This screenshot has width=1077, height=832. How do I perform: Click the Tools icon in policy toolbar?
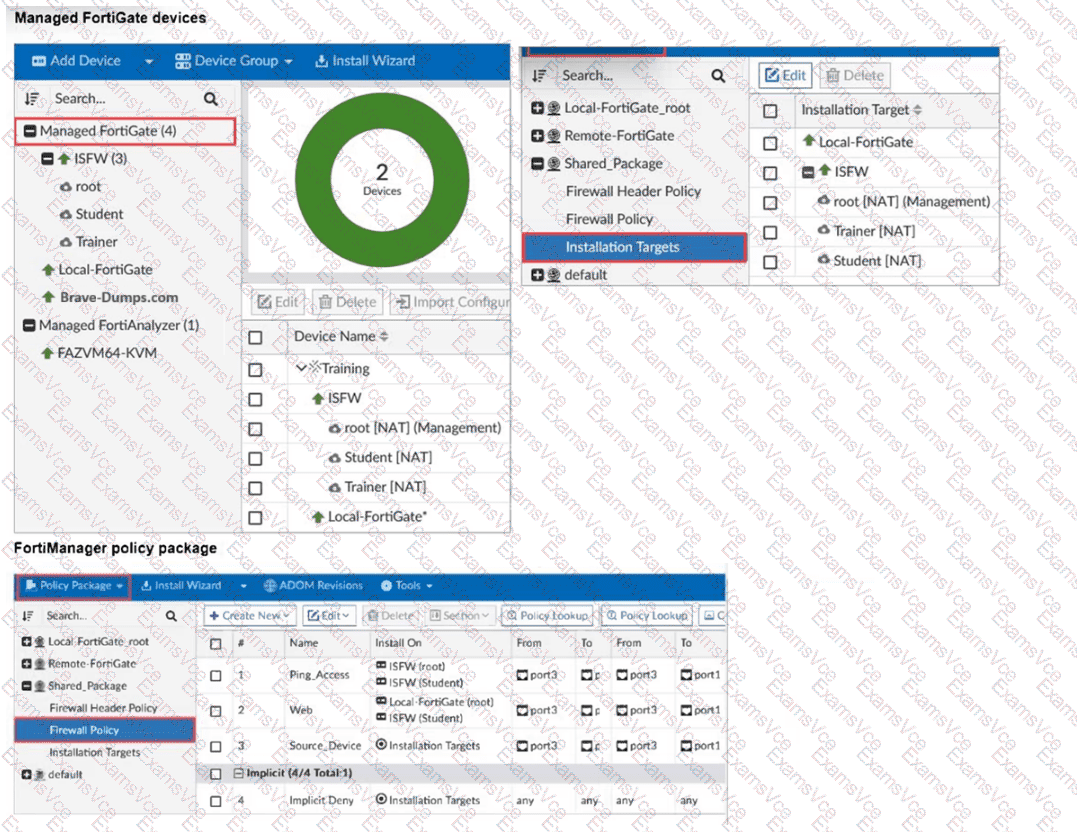point(386,586)
